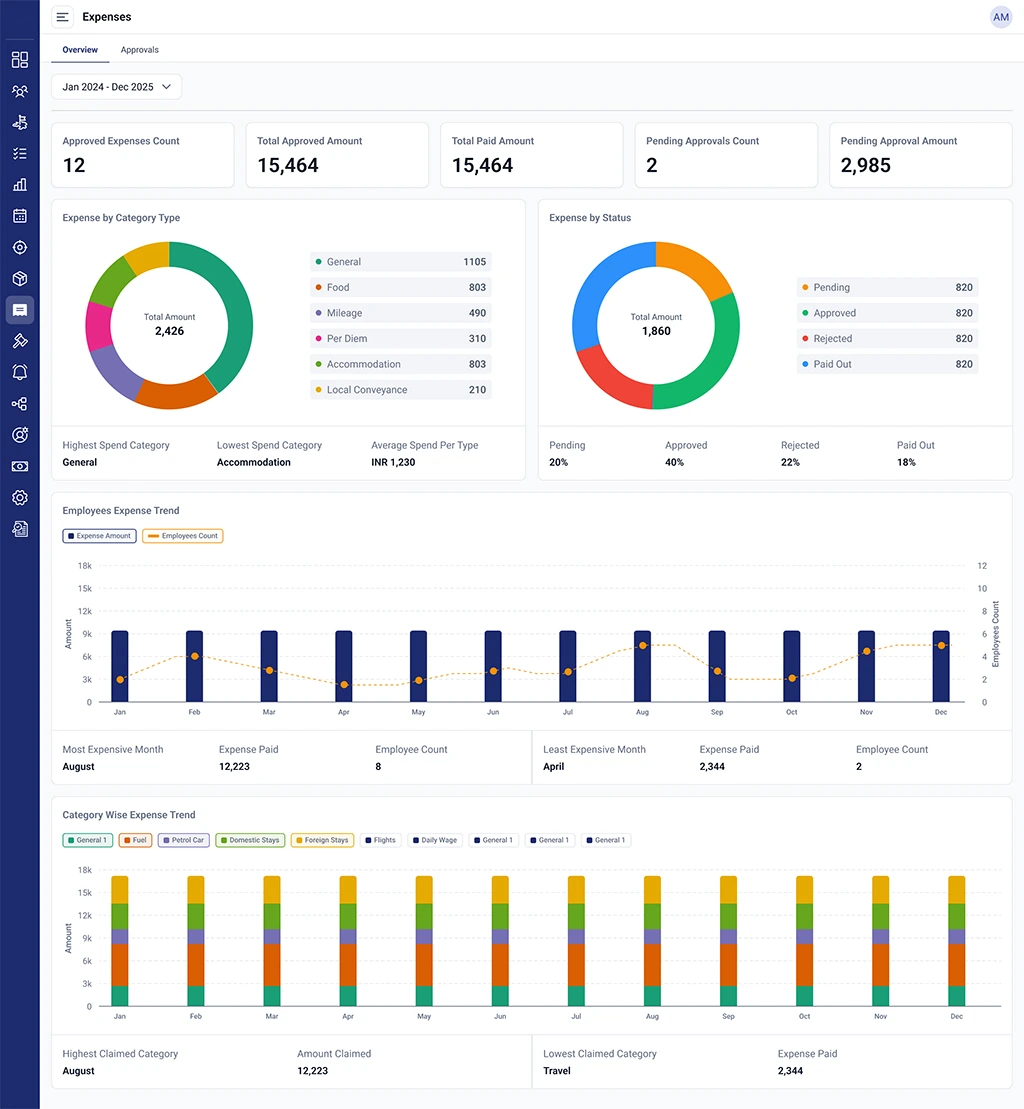
Task: Toggle the Daily Wage legend chip
Action: click(435, 840)
